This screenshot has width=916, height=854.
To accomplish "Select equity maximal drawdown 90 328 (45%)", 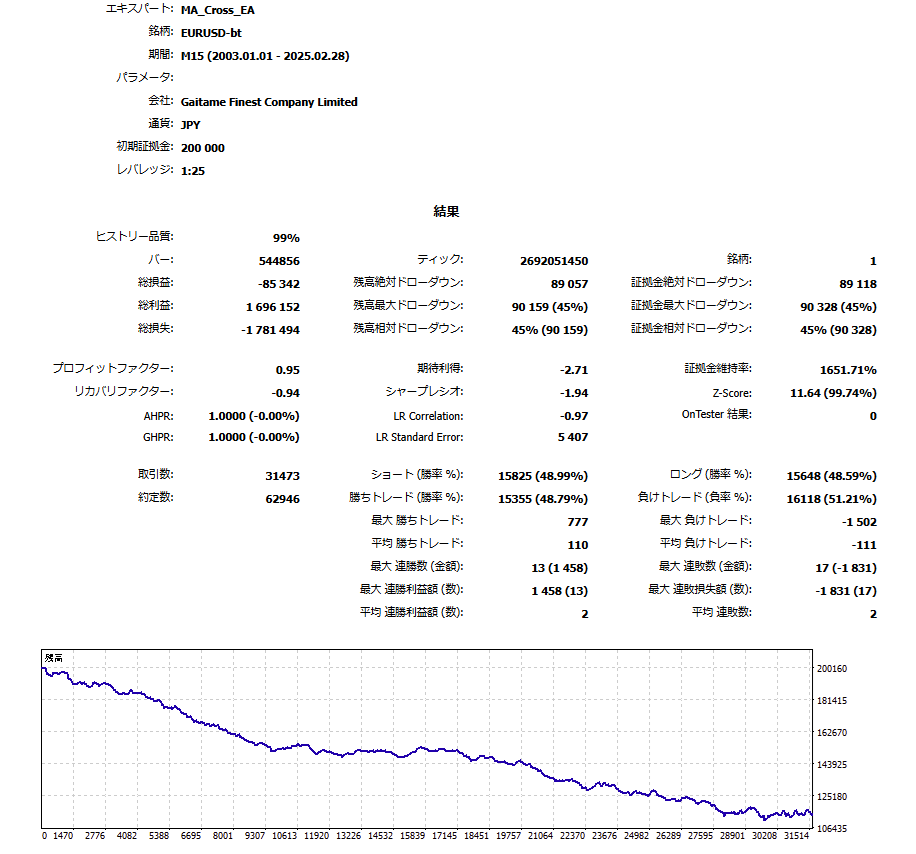I will [838, 307].
